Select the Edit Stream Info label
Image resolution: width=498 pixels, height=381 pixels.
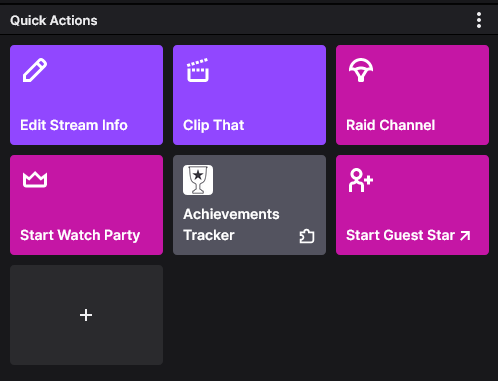[74, 125]
